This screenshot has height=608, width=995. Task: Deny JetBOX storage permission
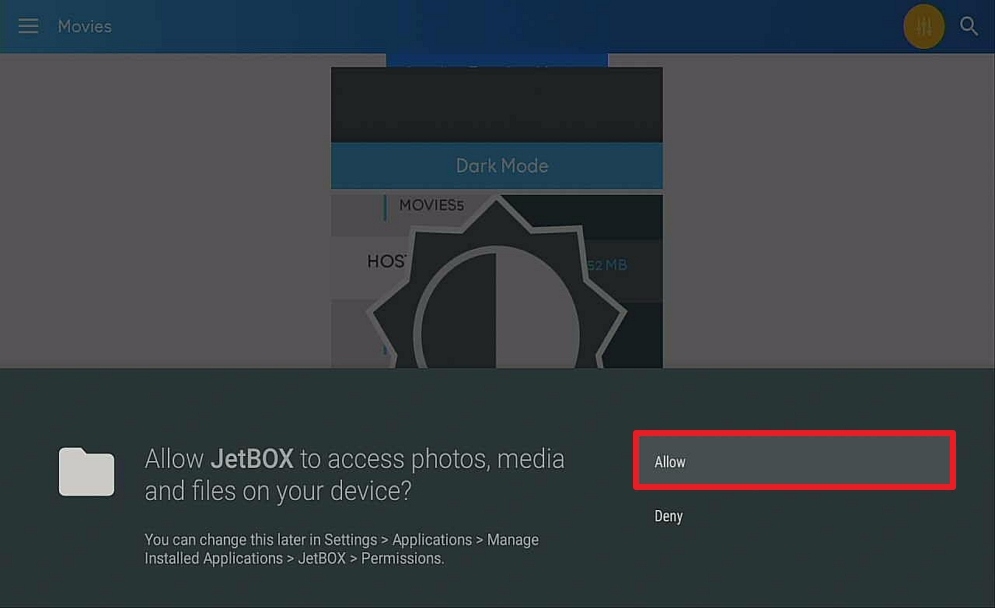point(668,516)
